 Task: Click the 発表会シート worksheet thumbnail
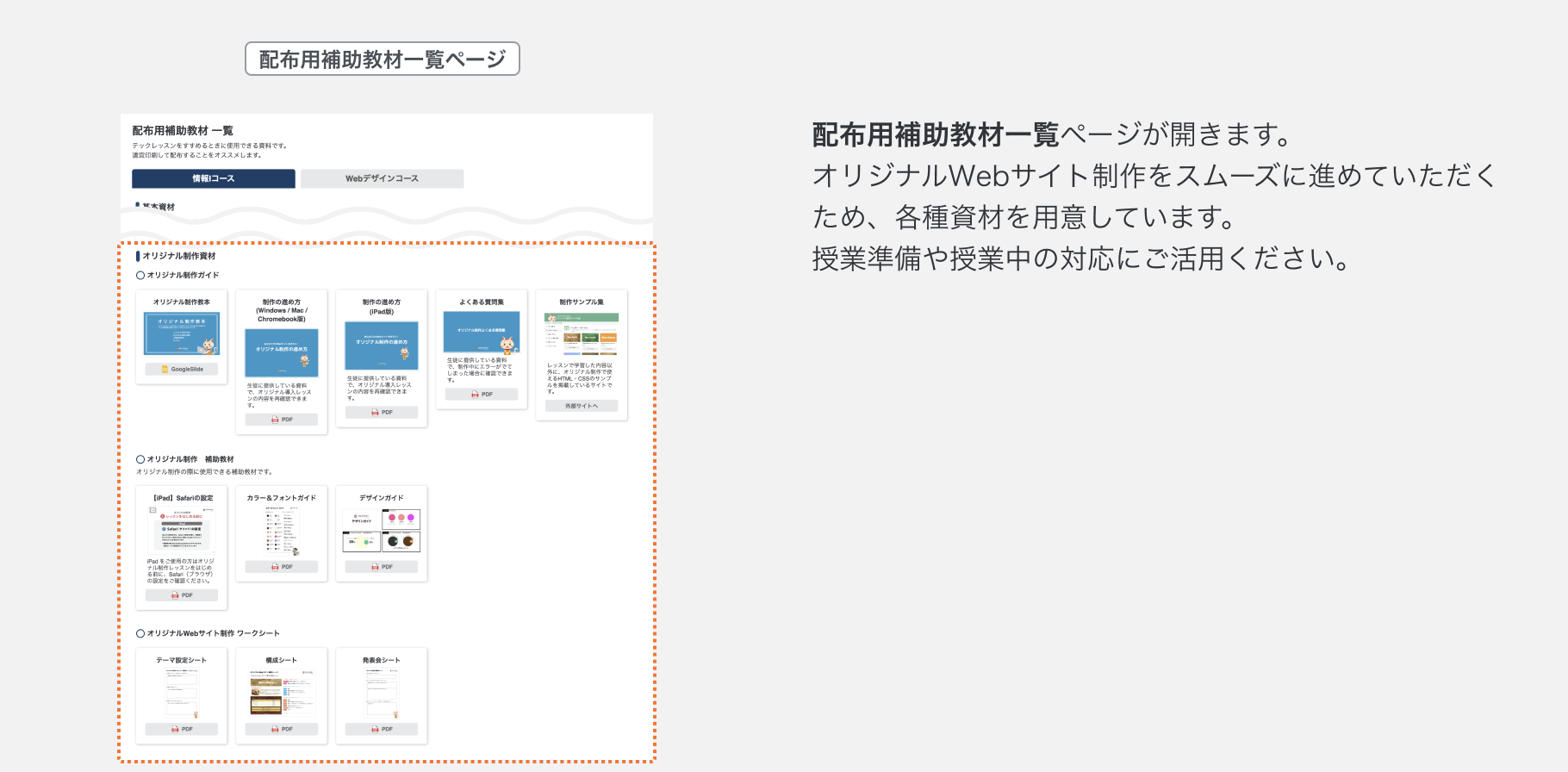(382, 693)
